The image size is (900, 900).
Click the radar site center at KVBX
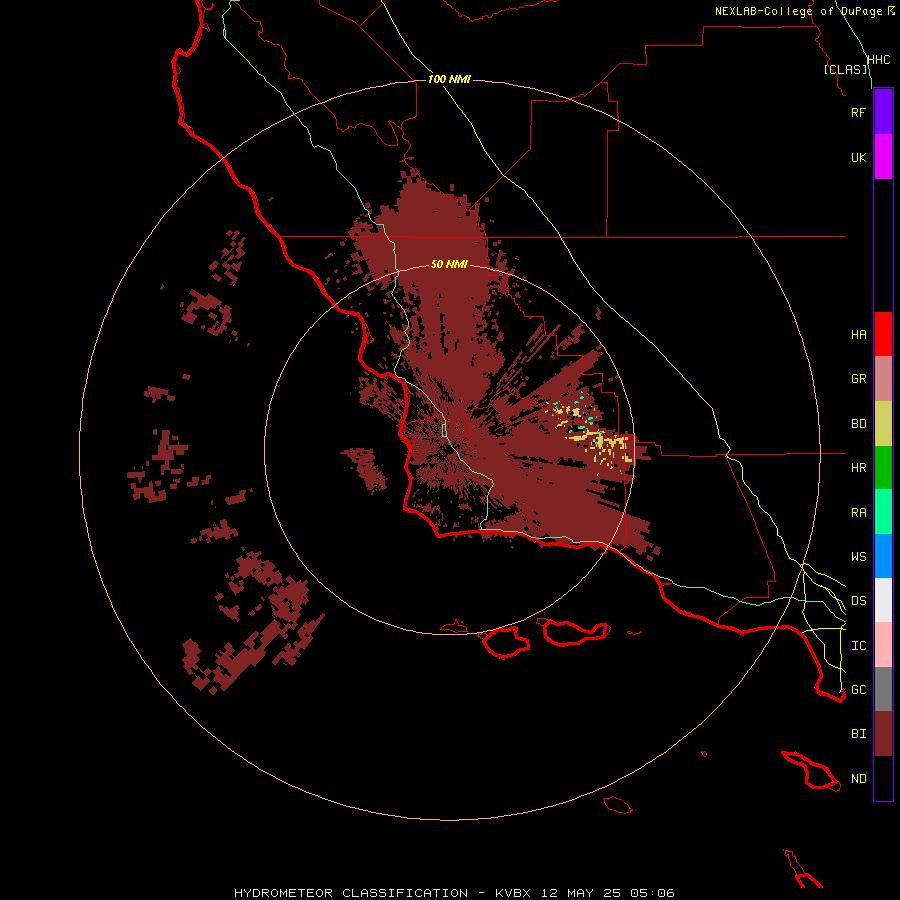(x=449, y=450)
